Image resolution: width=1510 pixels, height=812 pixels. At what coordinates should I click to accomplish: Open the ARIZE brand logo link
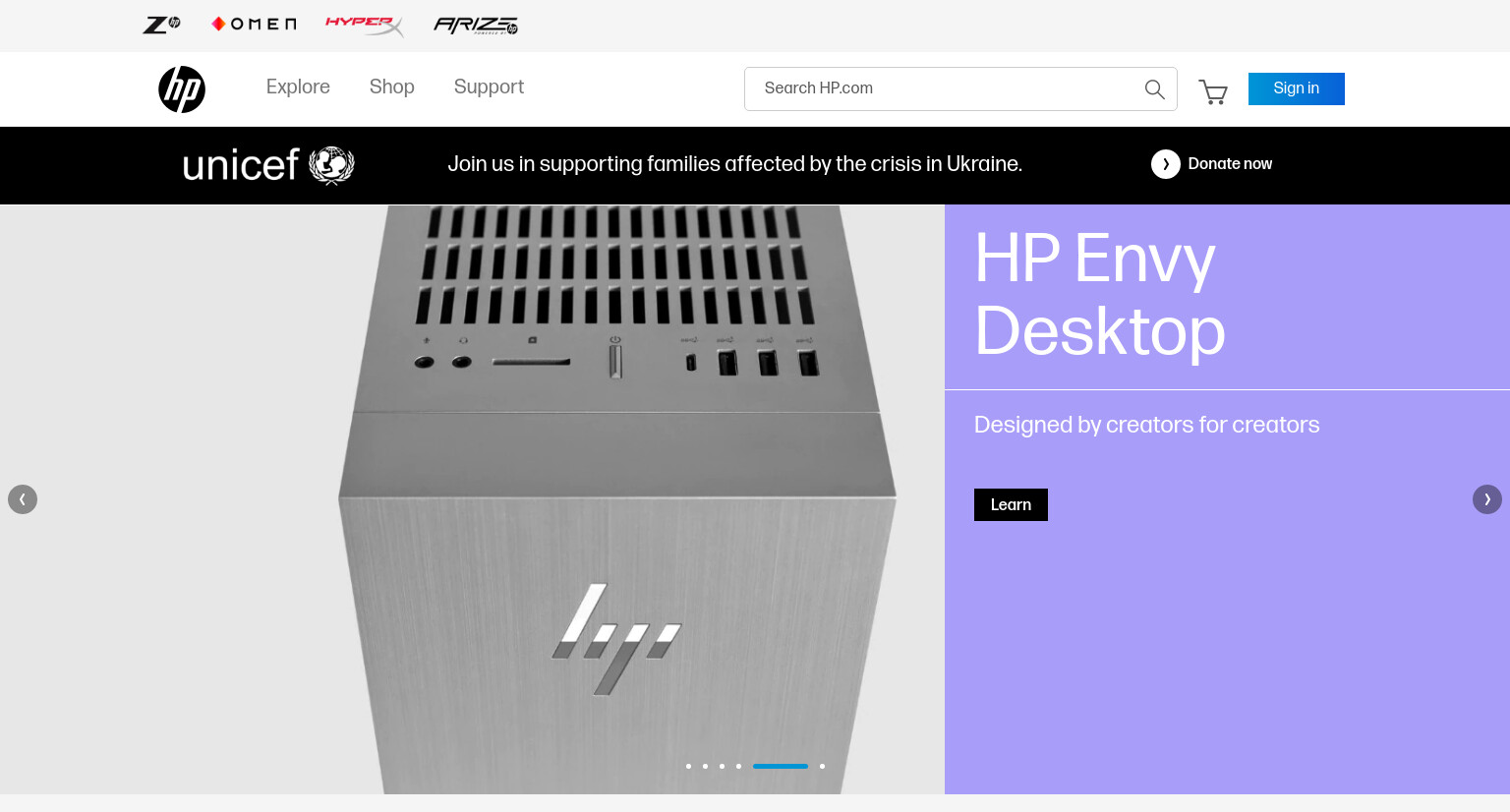pos(476,26)
